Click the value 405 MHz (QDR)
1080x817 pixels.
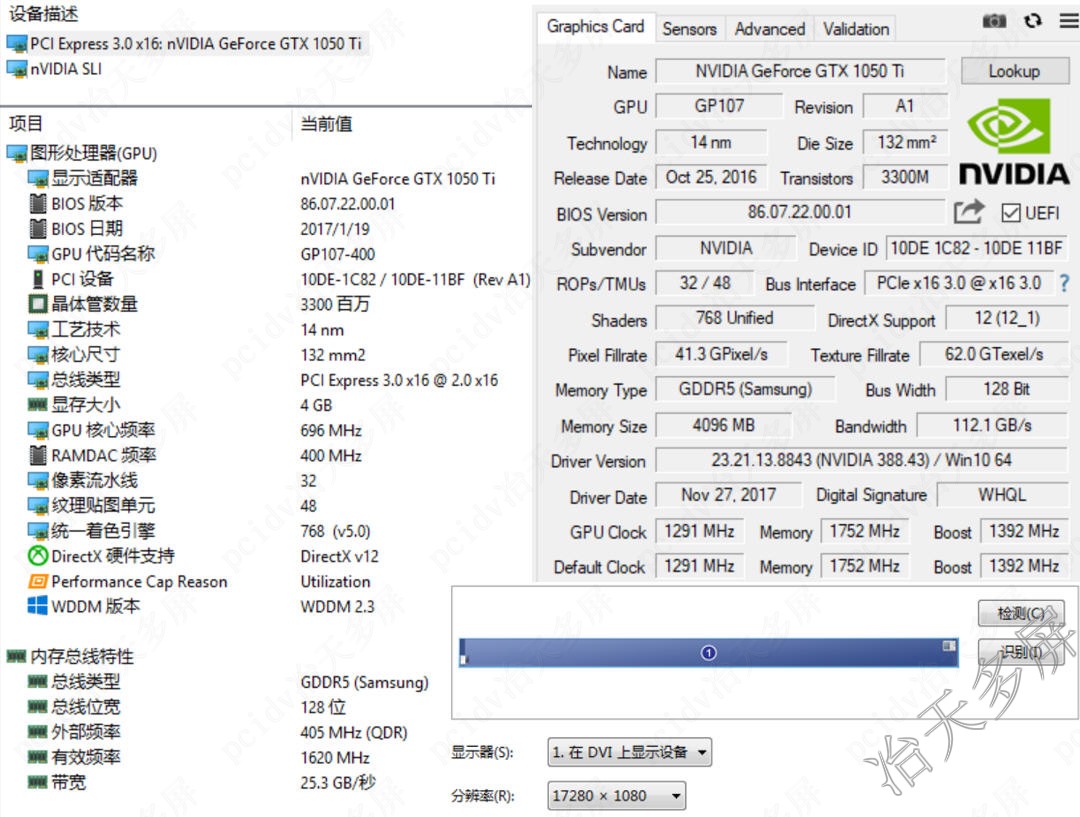[x=353, y=732]
